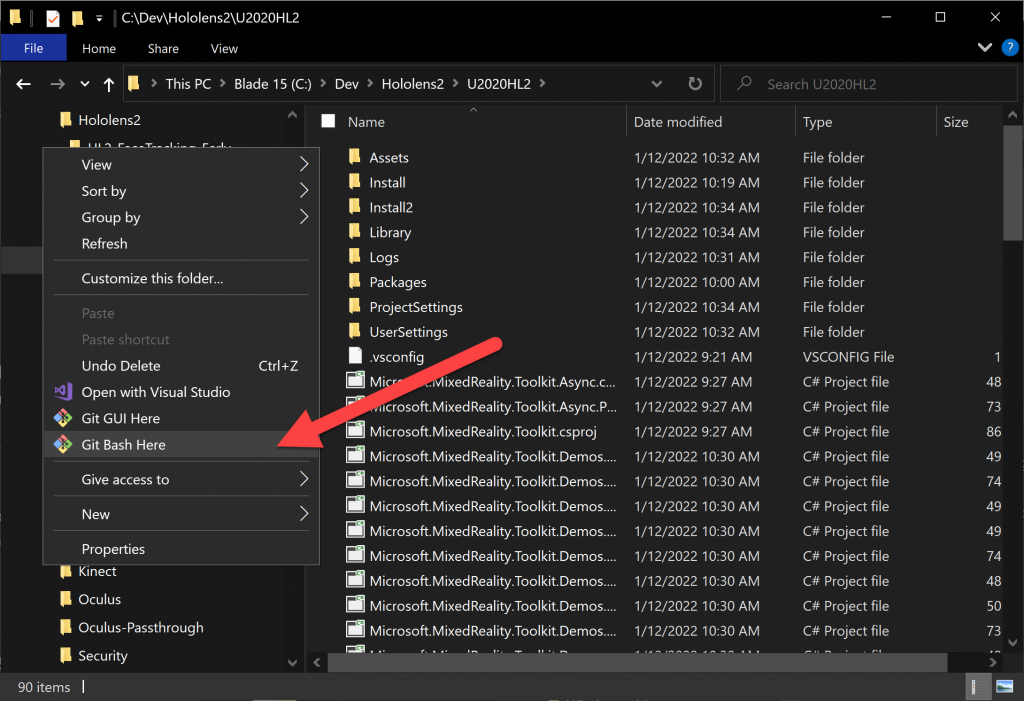Click Blade 15 (C:) breadcrumb segment

coord(273,84)
